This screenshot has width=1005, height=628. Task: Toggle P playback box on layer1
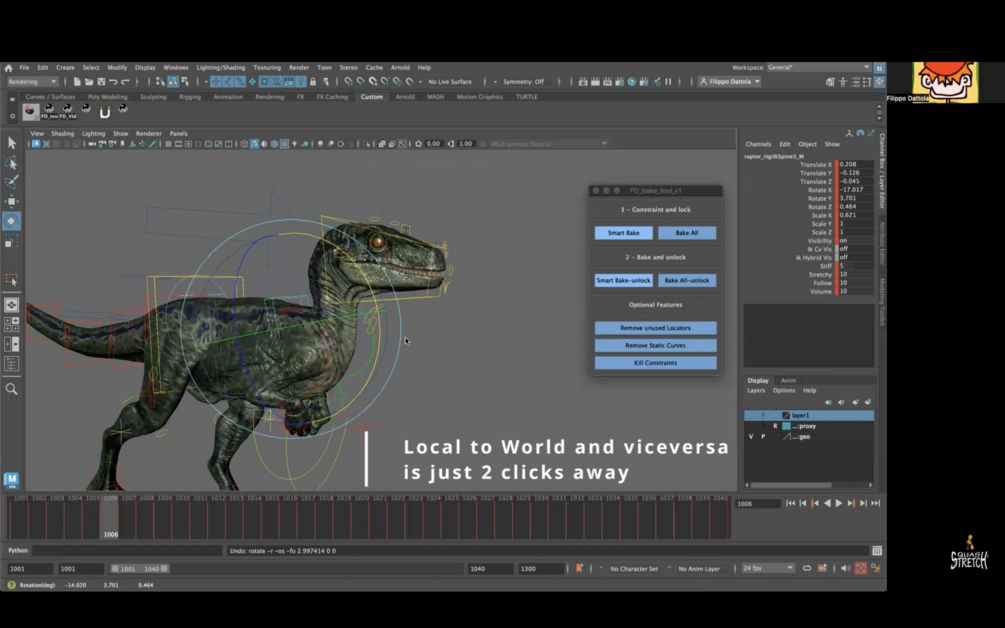point(763,415)
